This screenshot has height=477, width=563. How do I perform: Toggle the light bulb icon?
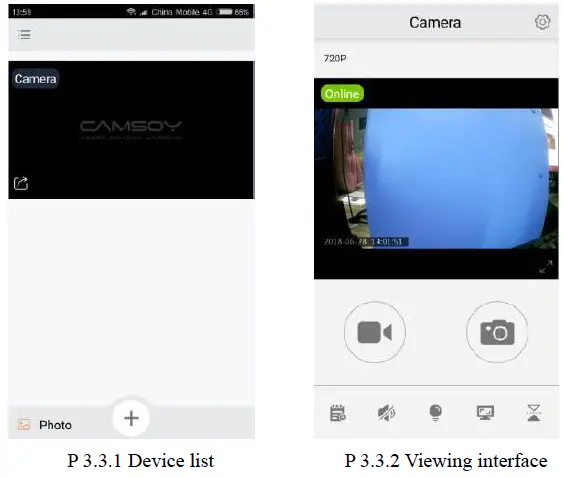pyautogui.click(x=436, y=413)
